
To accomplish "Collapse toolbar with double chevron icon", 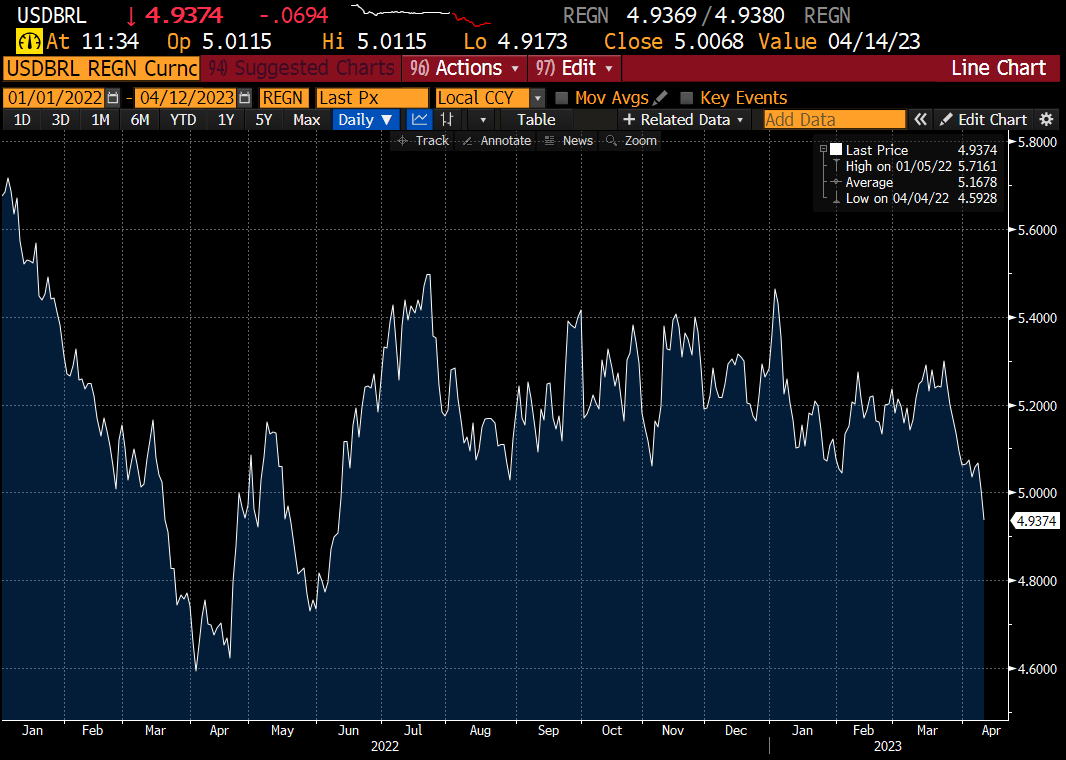I will pyautogui.click(x=920, y=120).
